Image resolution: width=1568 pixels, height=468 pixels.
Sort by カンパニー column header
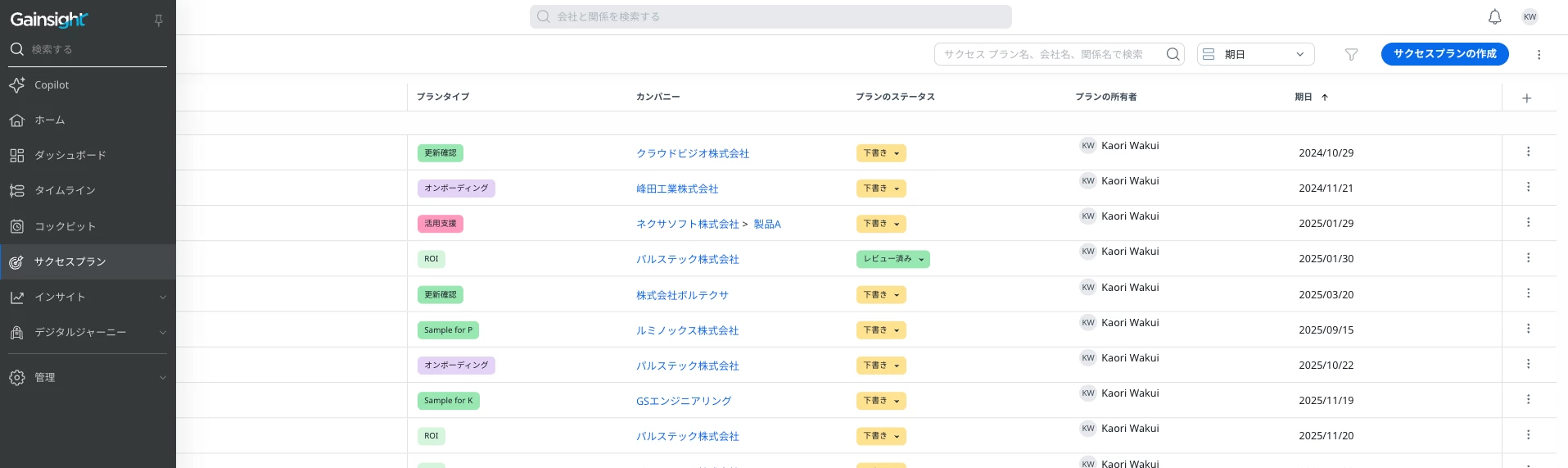(x=657, y=97)
